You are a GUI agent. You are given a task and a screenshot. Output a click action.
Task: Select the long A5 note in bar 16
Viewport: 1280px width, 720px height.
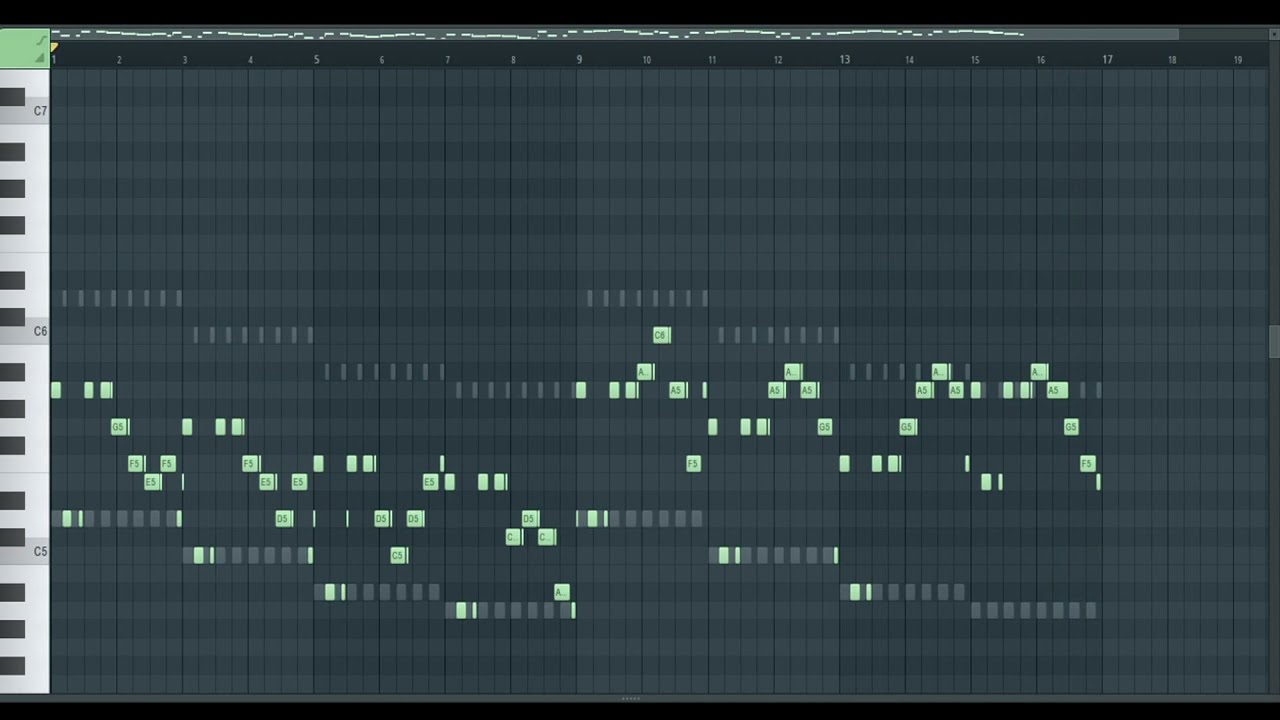pyautogui.click(x=1057, y=390)
